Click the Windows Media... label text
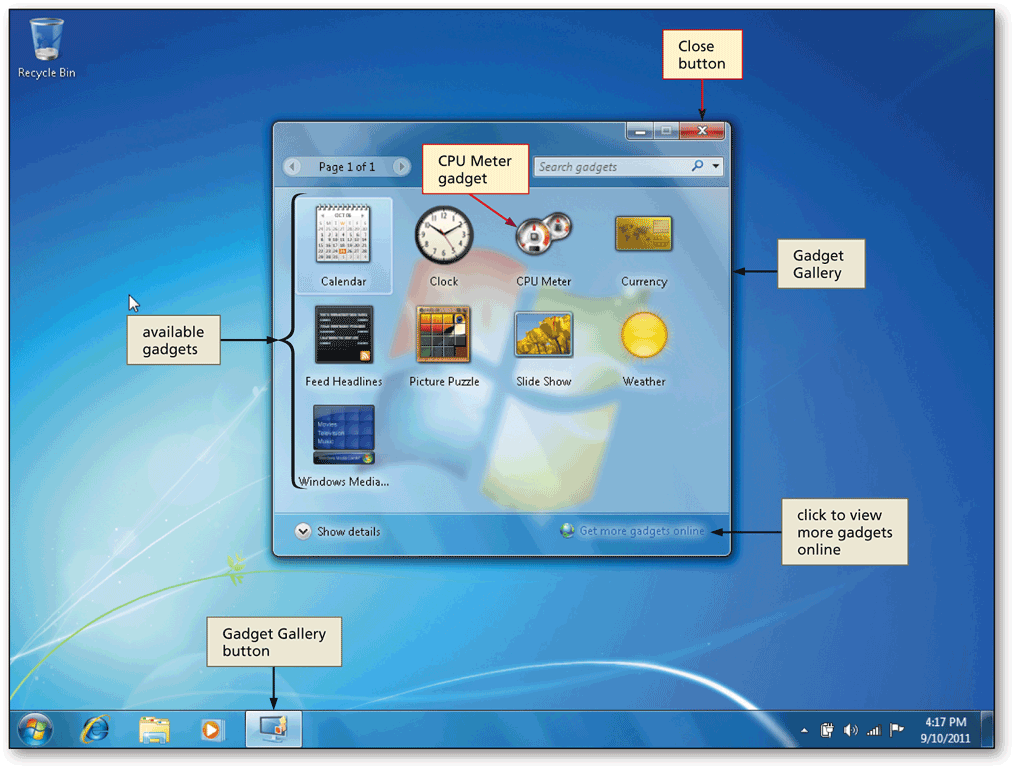The height and width of the screenshot is (768, 1014). click(x=343, y=482)
